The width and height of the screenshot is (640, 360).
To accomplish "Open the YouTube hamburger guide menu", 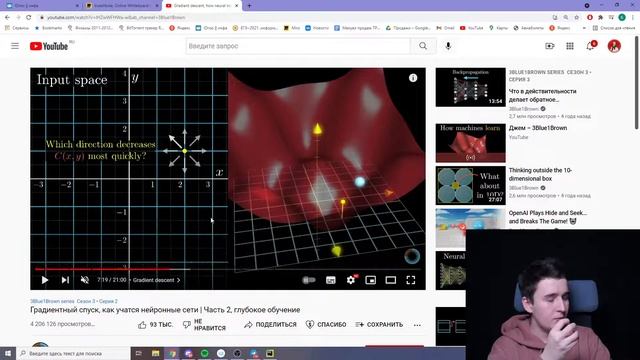I will (x=15, y=46).
